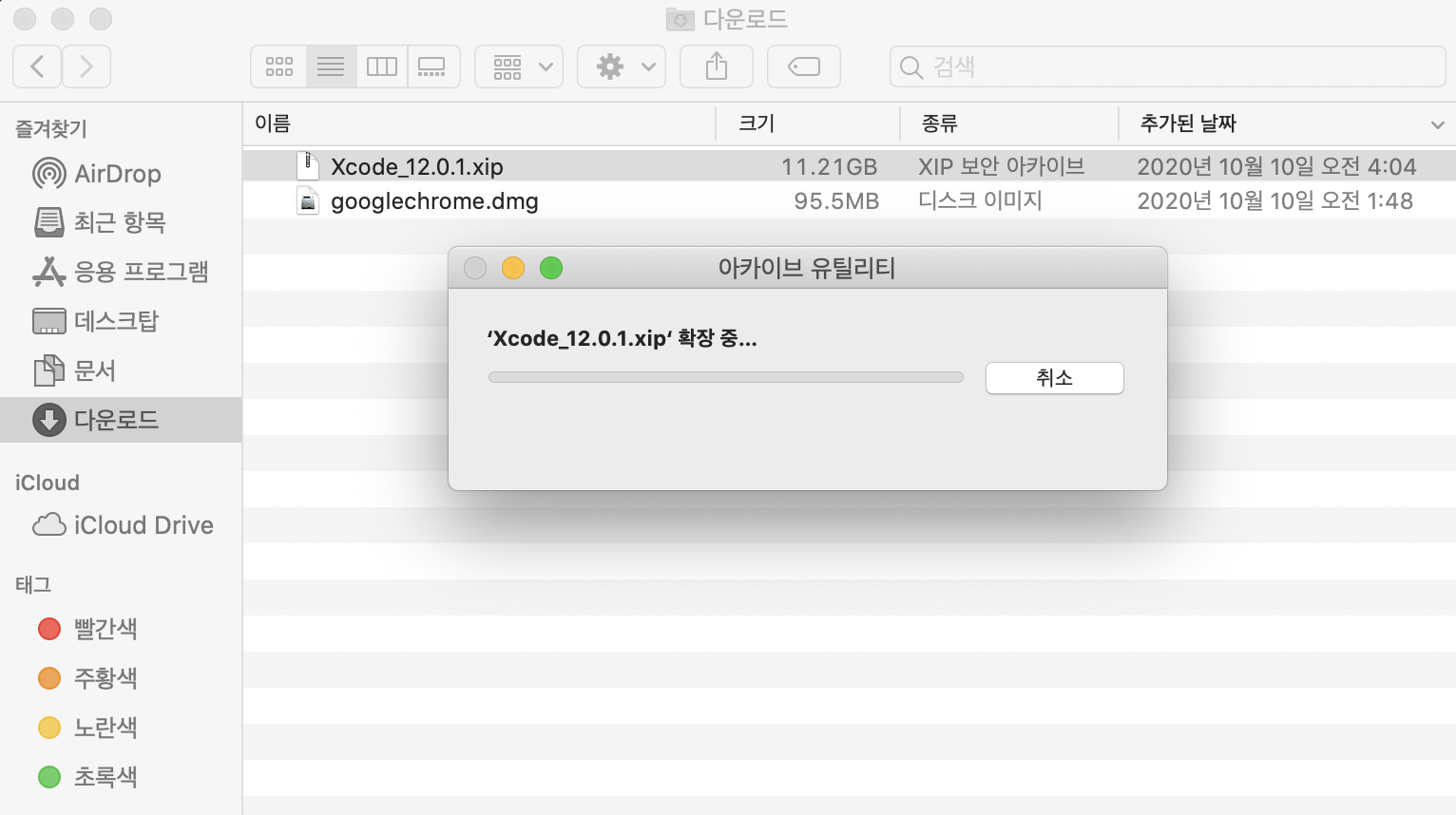Image resolution: width=1456 pixels, height=815 pixels.
Task: Click the 11.21GB size cell
Action: (x=829, y=167)
